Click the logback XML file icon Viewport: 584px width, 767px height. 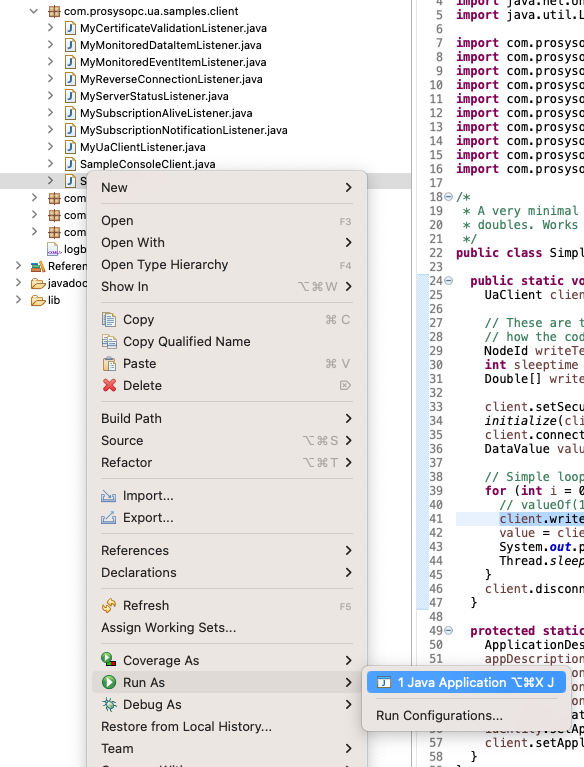tap(54, 249)
